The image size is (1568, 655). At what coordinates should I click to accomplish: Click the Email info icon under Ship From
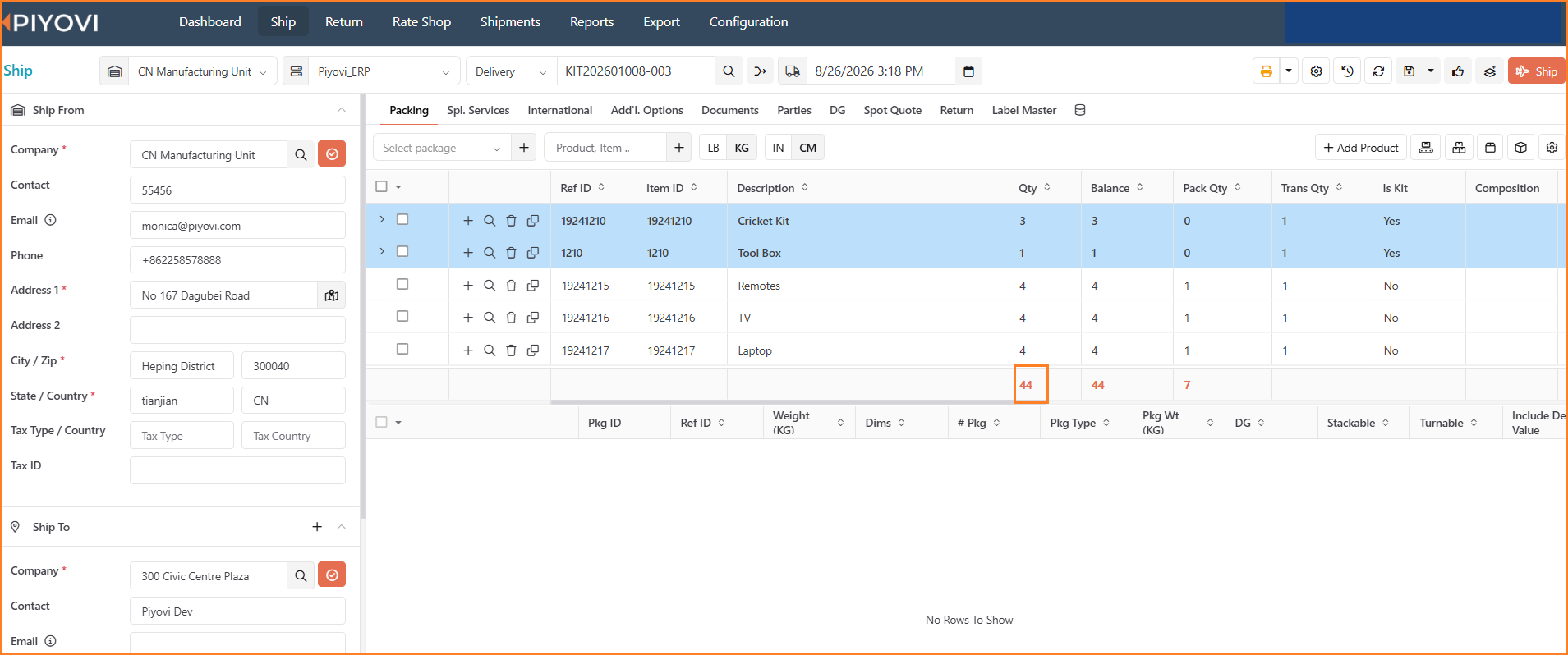[x=50, y=220]
